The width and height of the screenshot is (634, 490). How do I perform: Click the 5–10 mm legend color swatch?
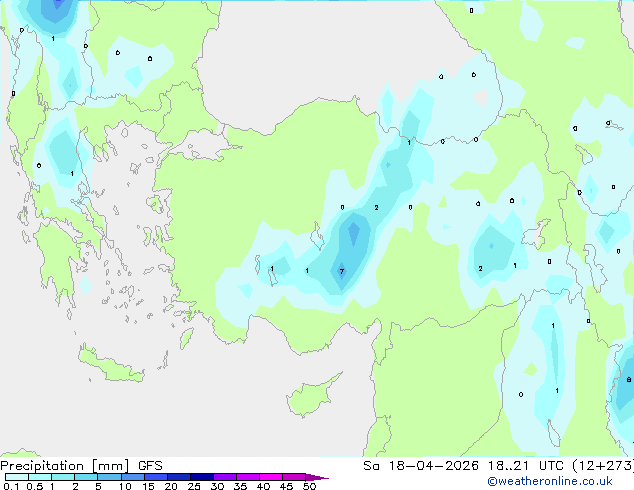click(109, 477)
